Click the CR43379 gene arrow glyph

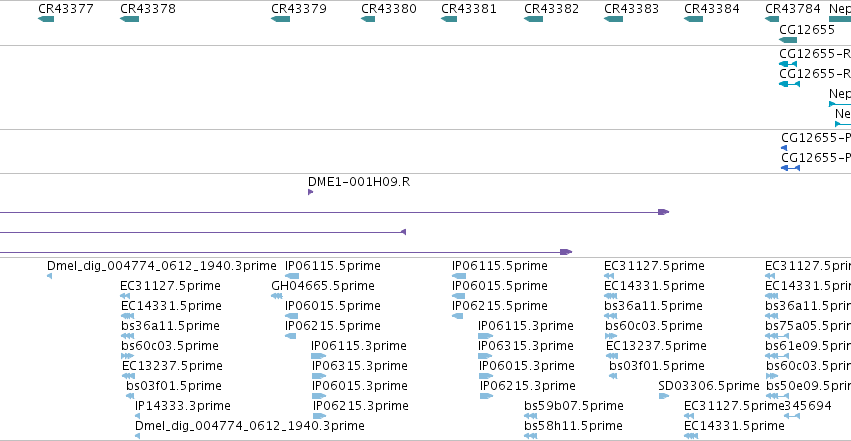pos(280,19)
